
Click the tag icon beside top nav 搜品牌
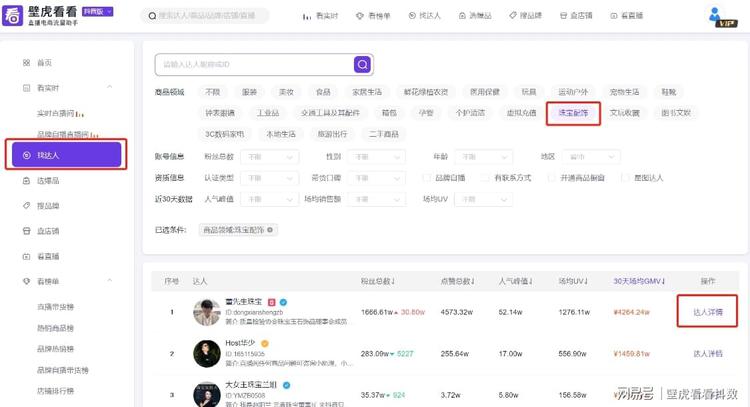tap(513, 16)
